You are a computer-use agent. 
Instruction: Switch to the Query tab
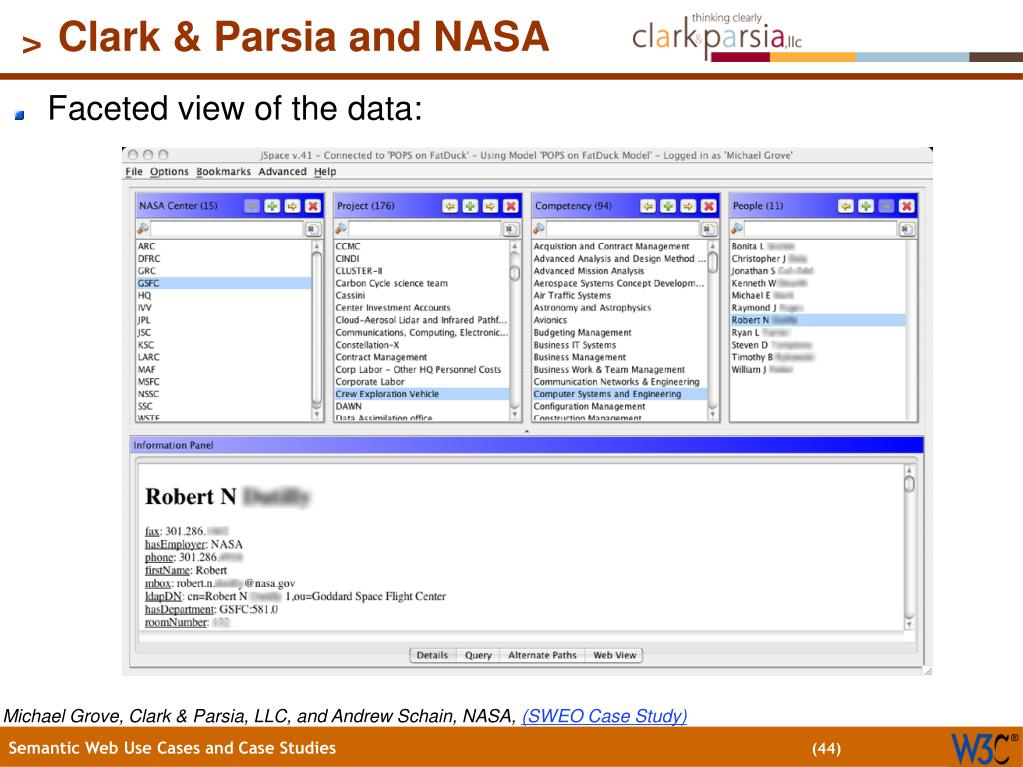(x=478, y=655)
